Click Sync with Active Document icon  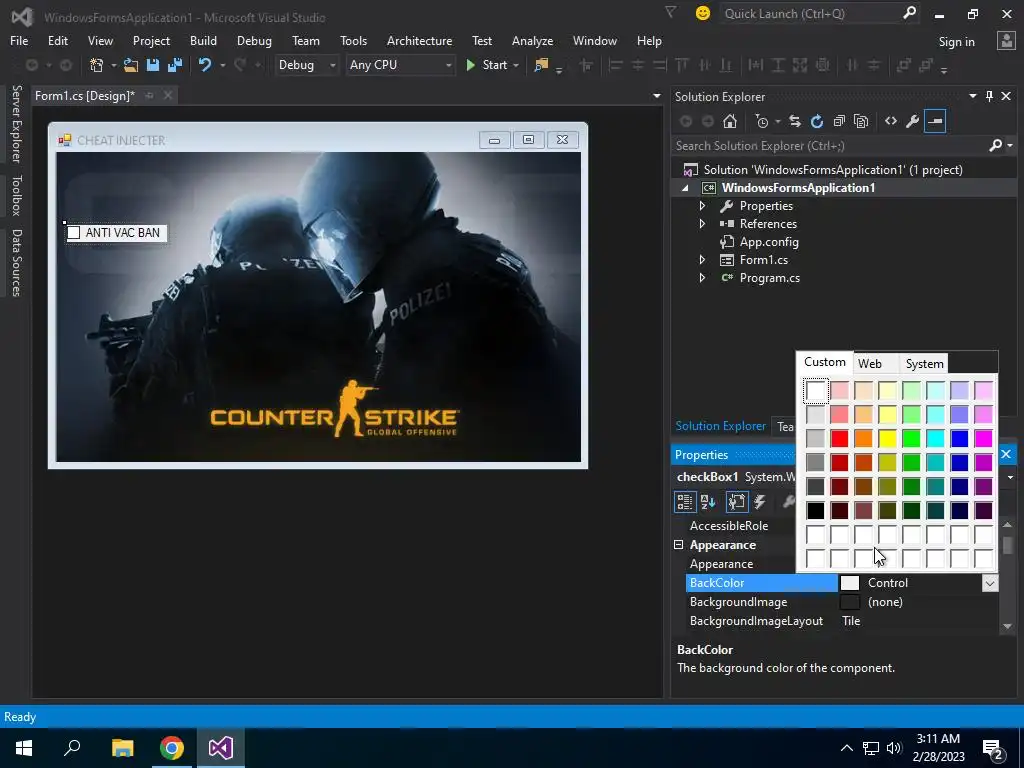pos(795,121)
